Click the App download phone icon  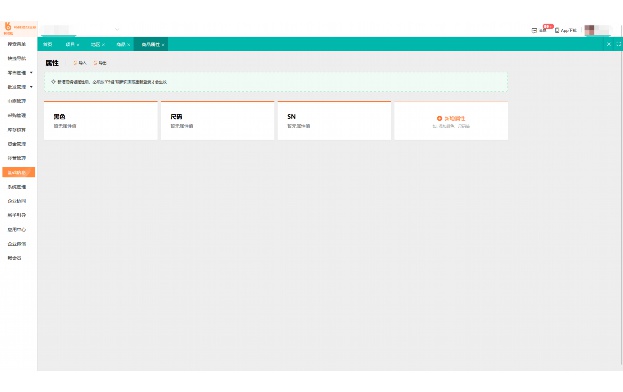point(557,30)
